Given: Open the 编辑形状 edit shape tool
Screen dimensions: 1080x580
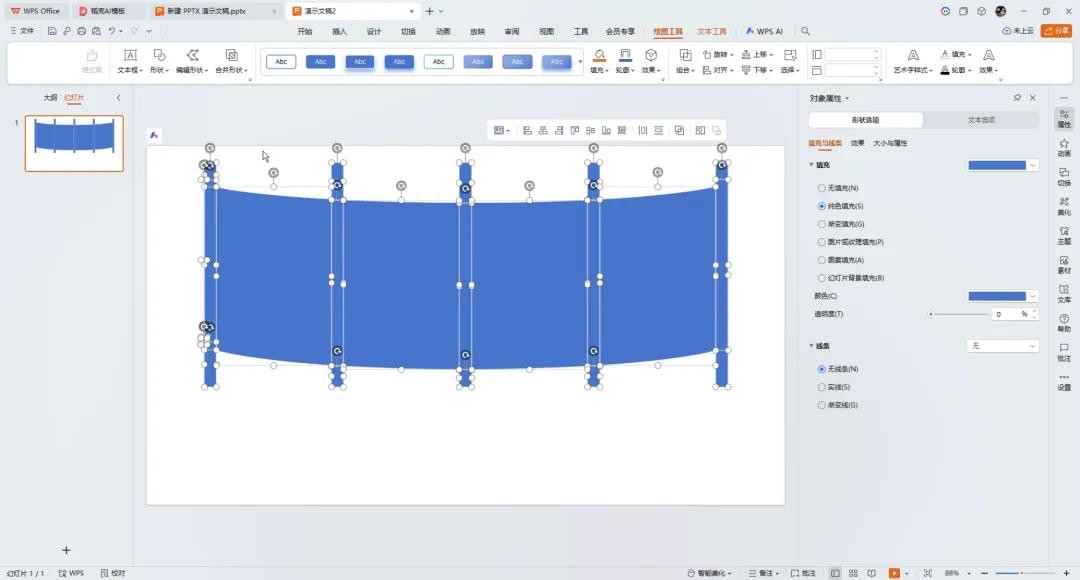Looking at the screenshot, I should click(192, 61).
